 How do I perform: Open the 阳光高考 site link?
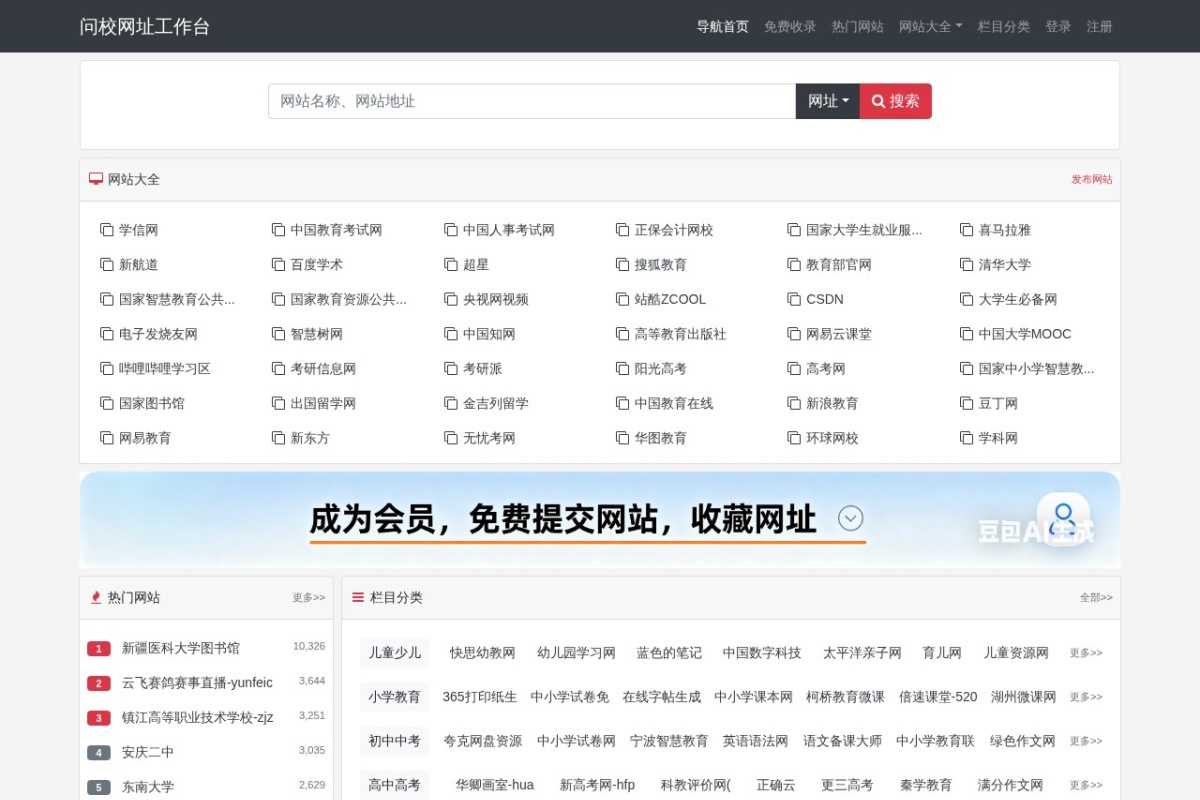click(660, 369)
